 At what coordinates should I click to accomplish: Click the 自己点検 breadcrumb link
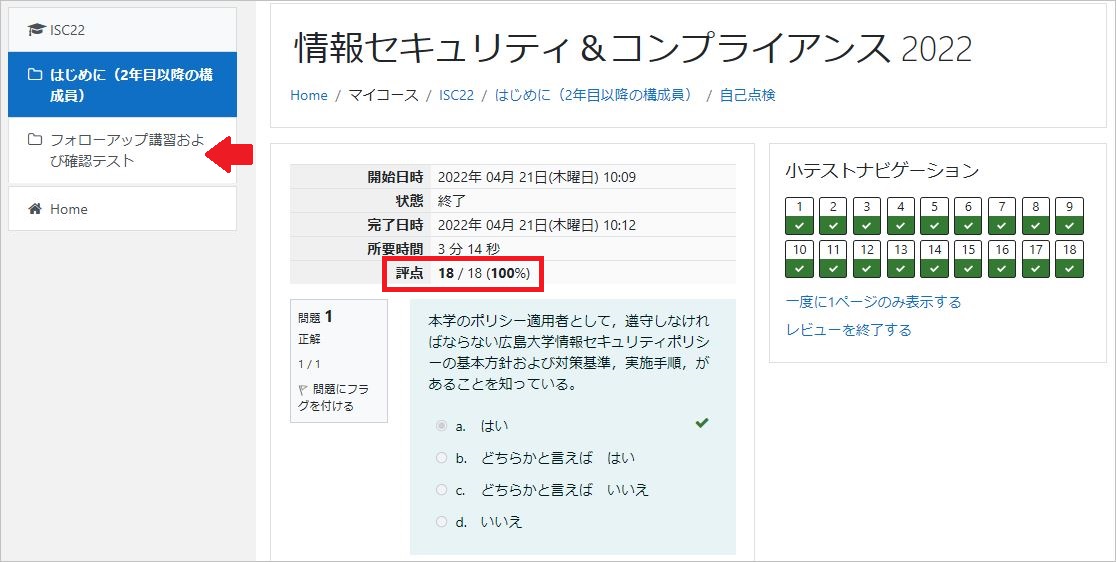tap(747, 95)
